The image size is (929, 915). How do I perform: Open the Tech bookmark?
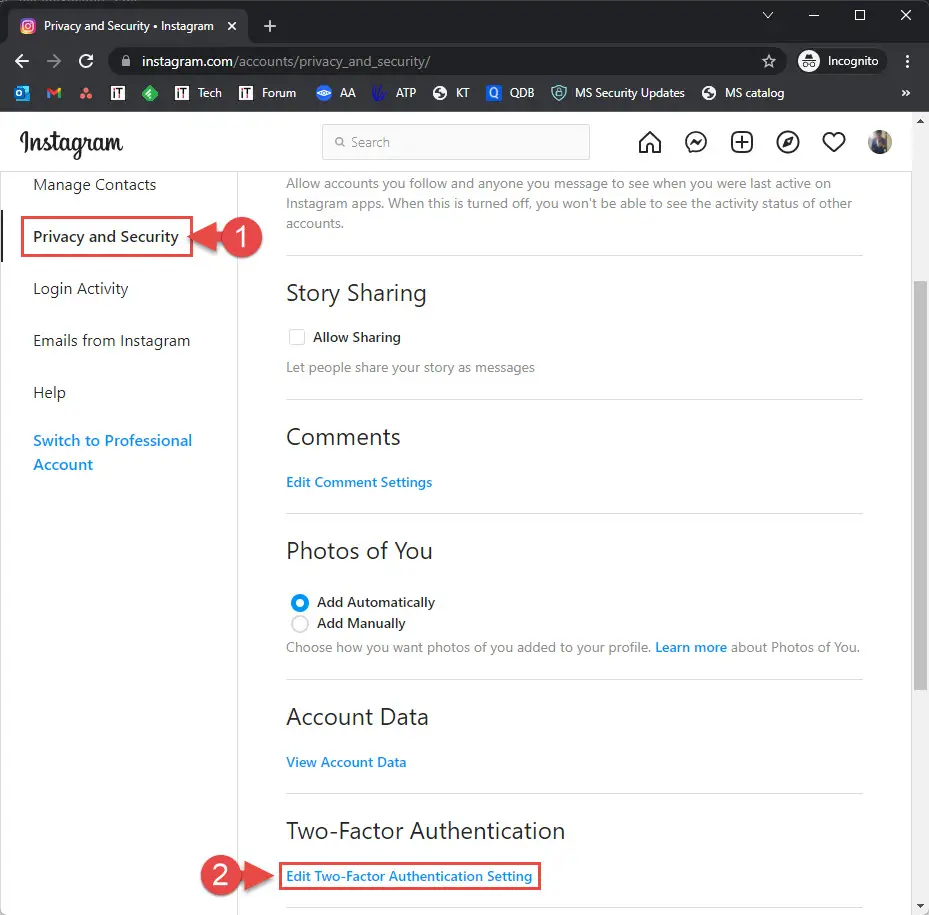(198, 93)
